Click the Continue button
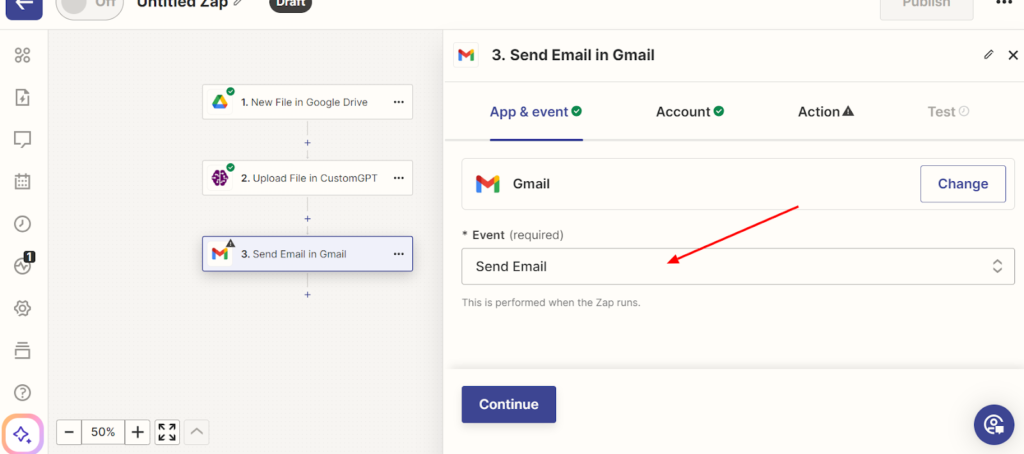 click(508, 404)
